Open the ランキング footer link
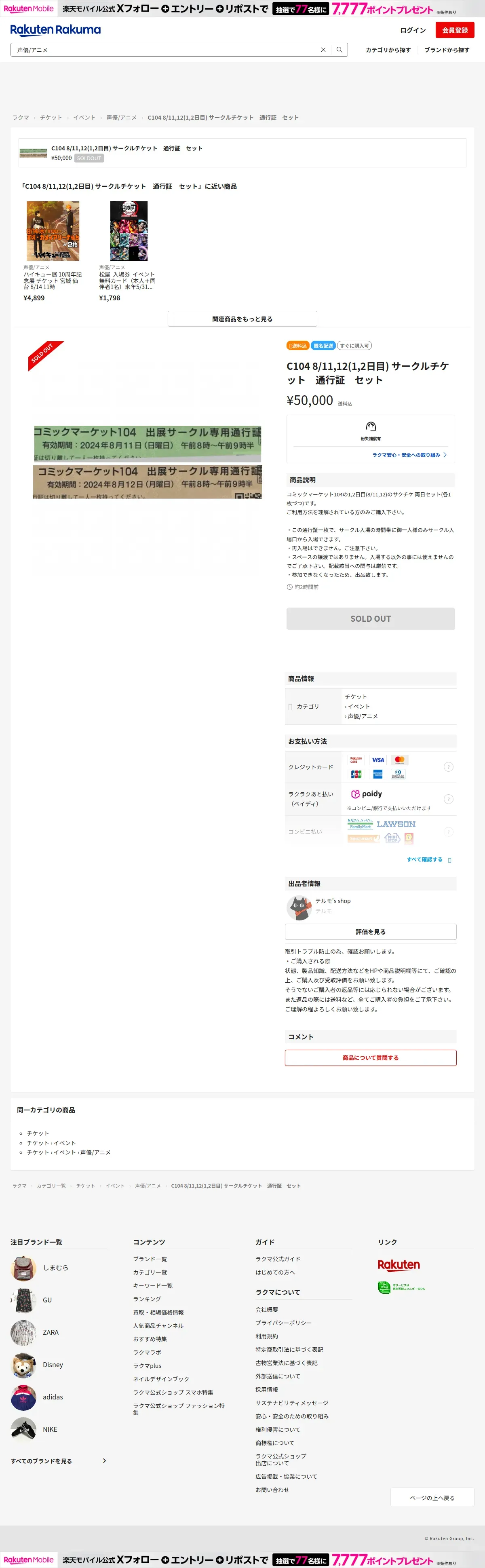Viewport: 485px width, 1568px height. coord(147,1299)
